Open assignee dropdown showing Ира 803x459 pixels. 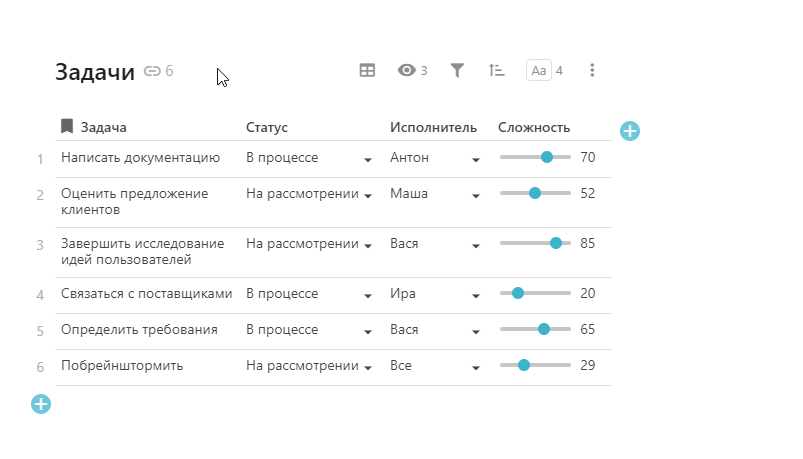pos(476,295)
